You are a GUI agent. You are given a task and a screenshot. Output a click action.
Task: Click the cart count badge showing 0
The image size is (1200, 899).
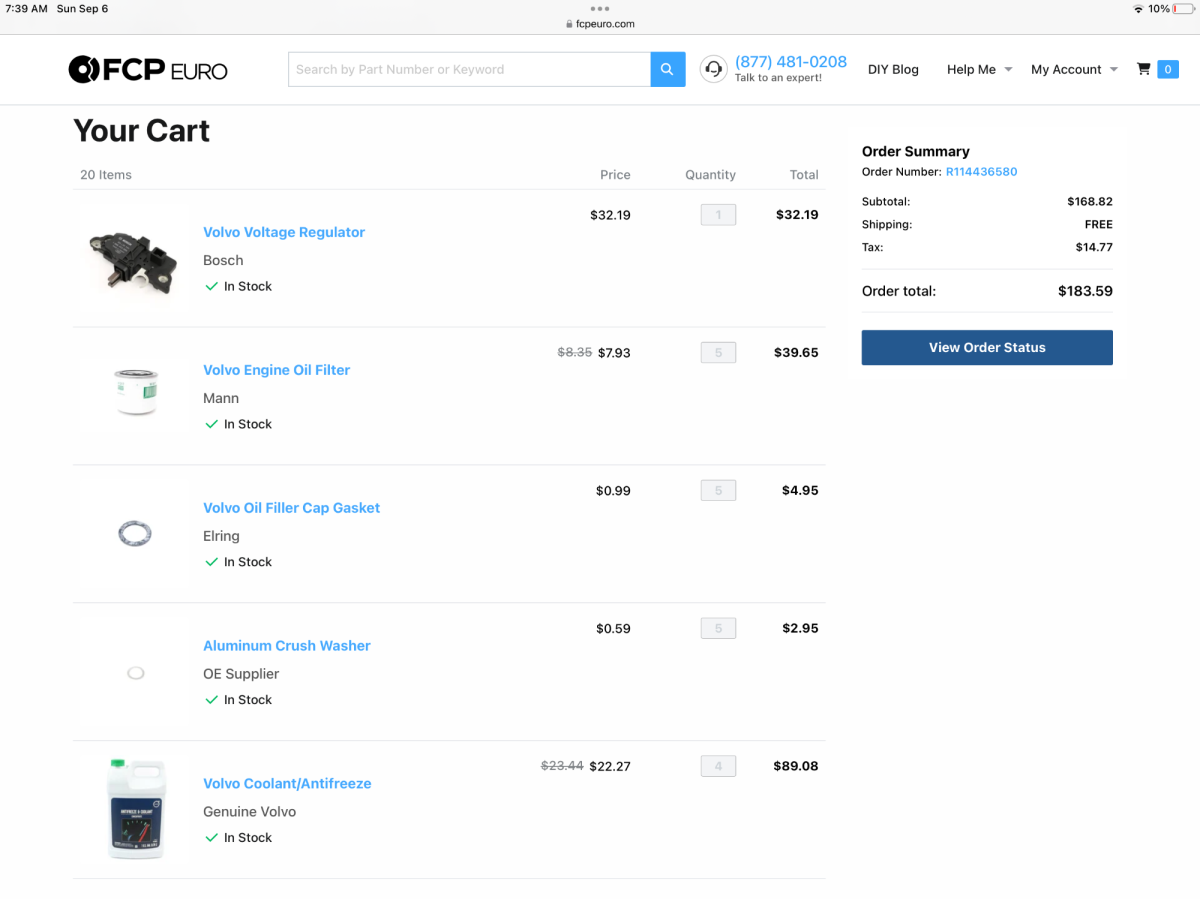[1167, 69]
